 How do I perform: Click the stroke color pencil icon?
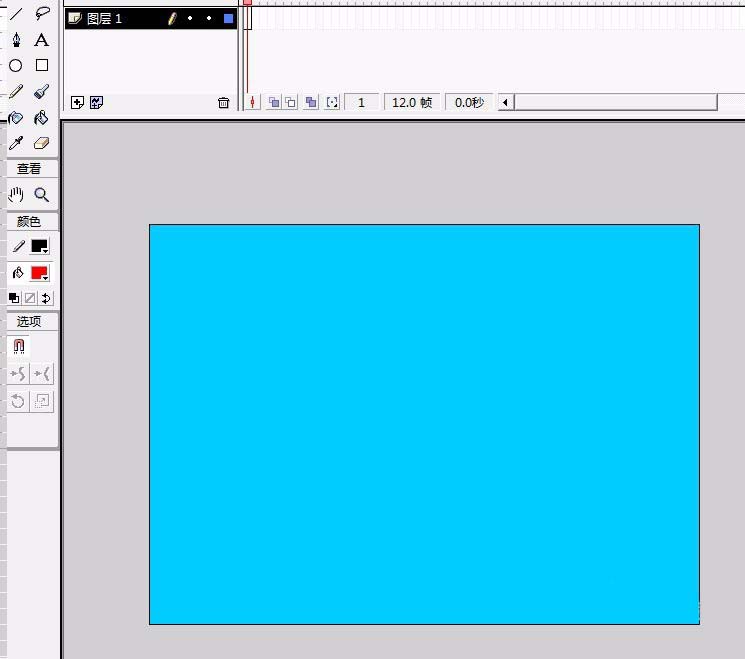tap(19, 246)
